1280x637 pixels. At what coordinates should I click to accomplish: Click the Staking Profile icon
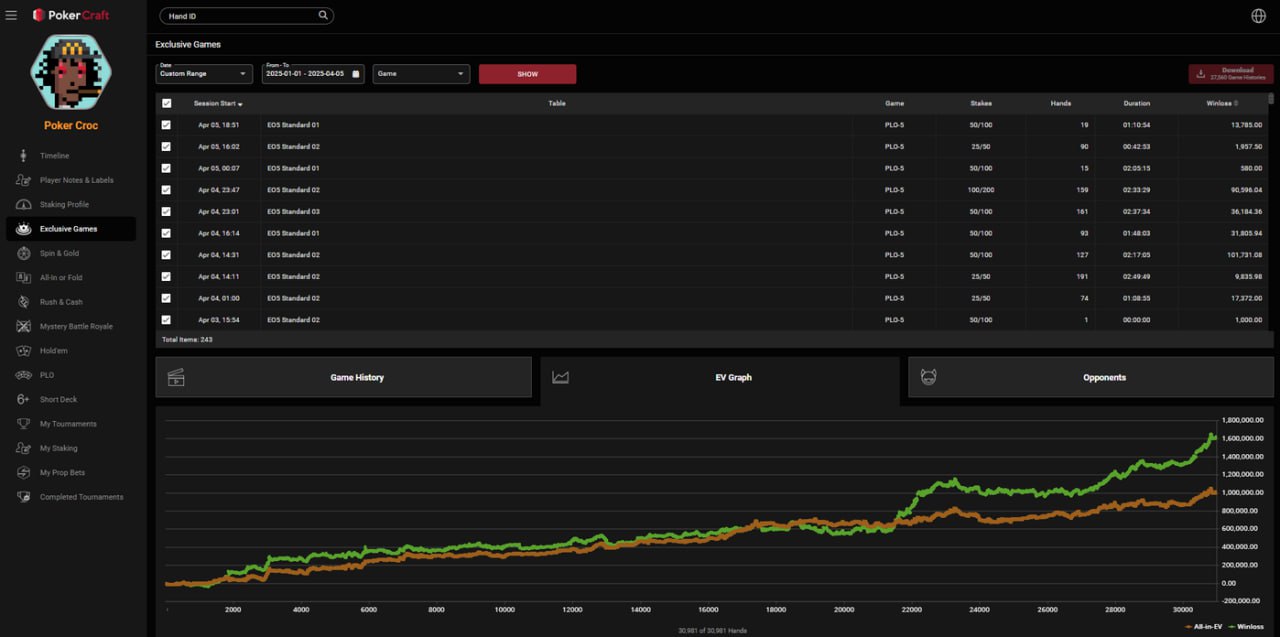(x=23, y=204)
